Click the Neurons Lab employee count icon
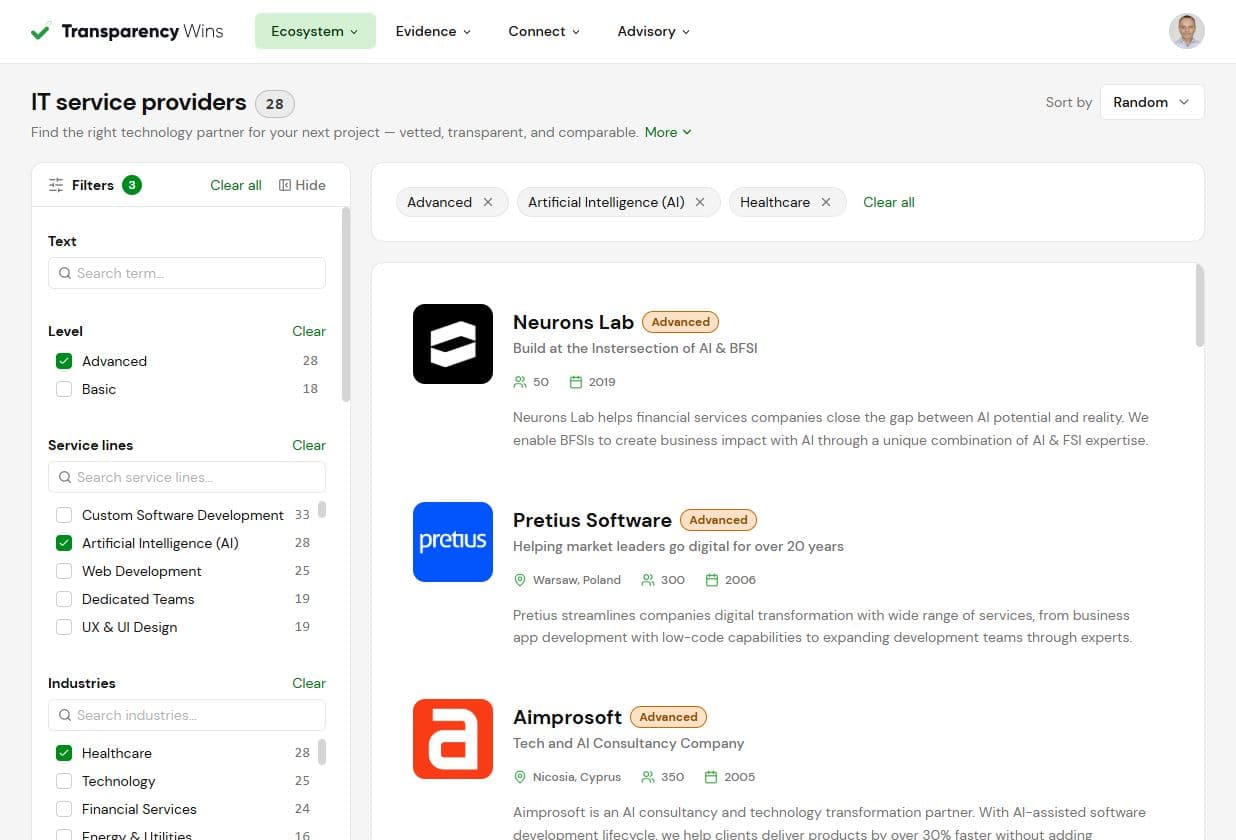 [520, 382]
